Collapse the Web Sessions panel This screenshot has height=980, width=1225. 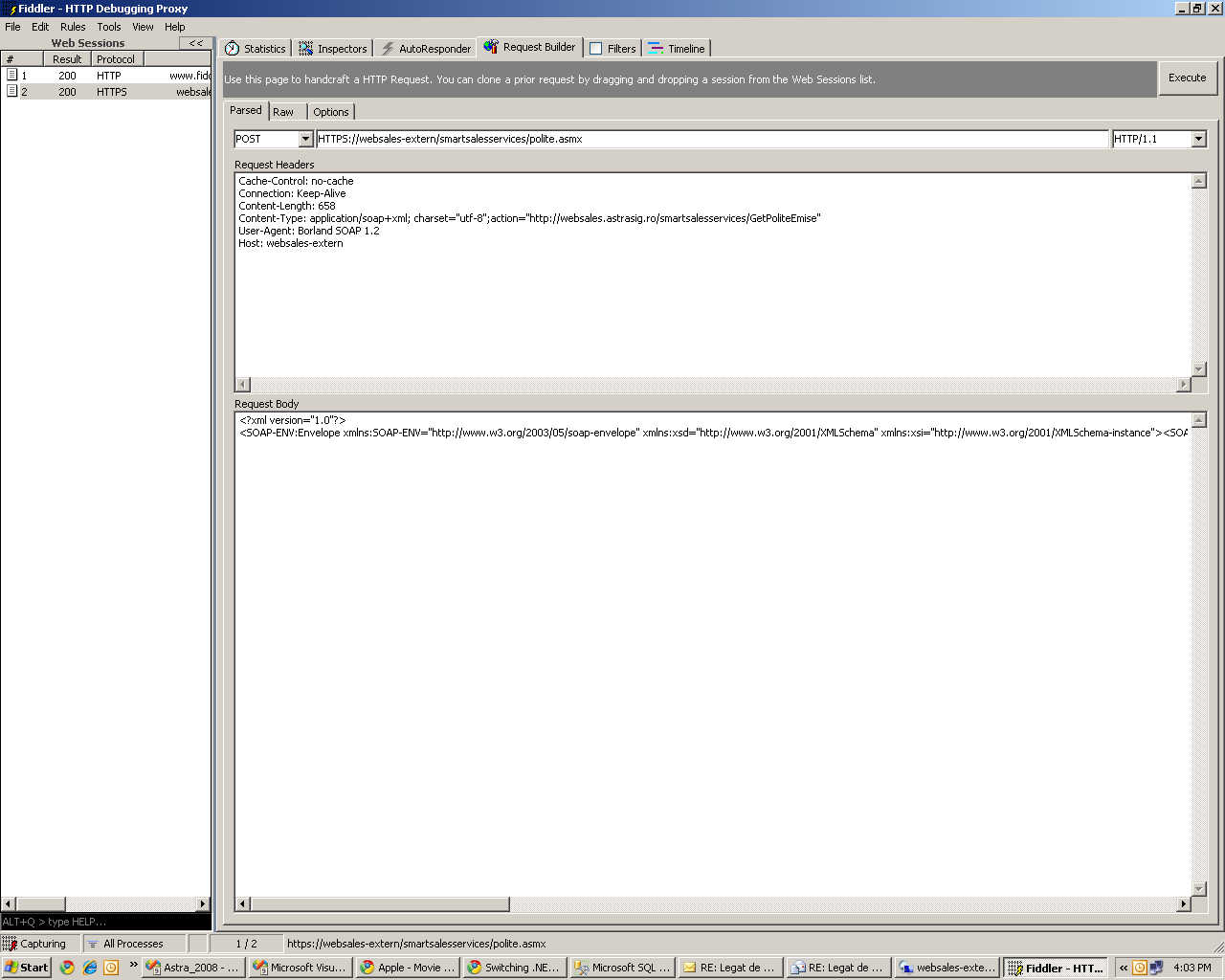tap(195, 43)
